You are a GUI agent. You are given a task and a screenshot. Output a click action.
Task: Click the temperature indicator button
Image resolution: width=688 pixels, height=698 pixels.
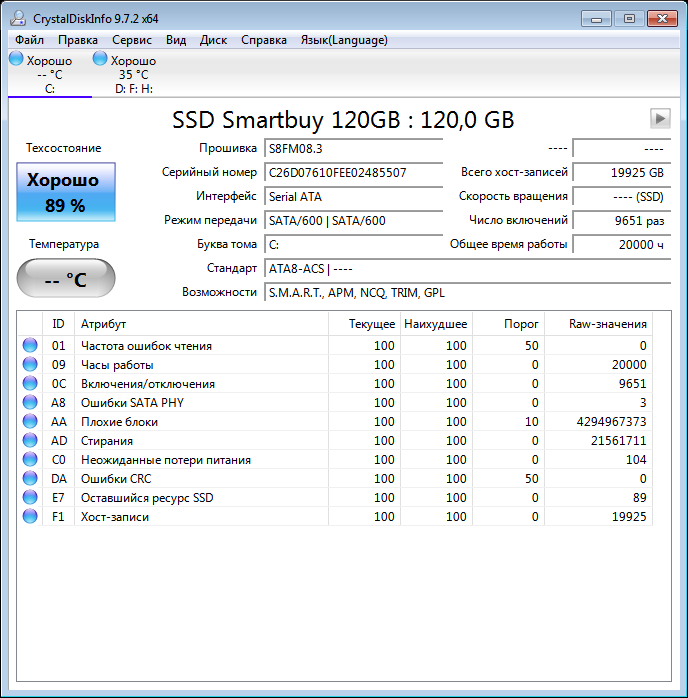[66, 279]
